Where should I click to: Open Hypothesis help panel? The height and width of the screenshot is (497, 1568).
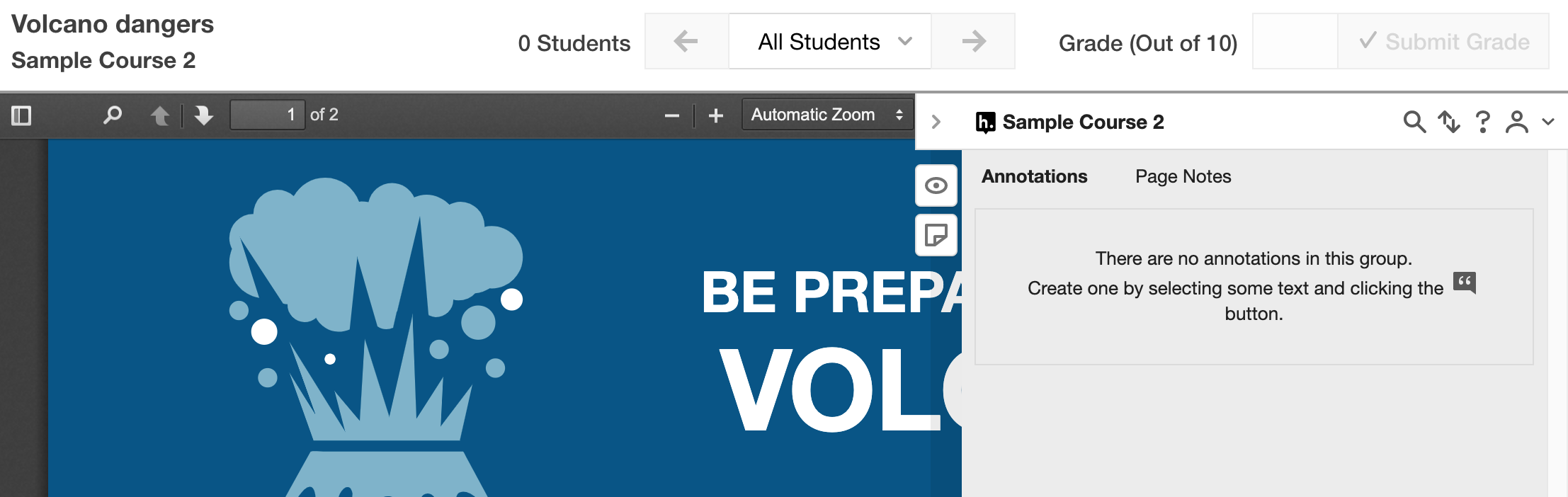pos(1482,122)
